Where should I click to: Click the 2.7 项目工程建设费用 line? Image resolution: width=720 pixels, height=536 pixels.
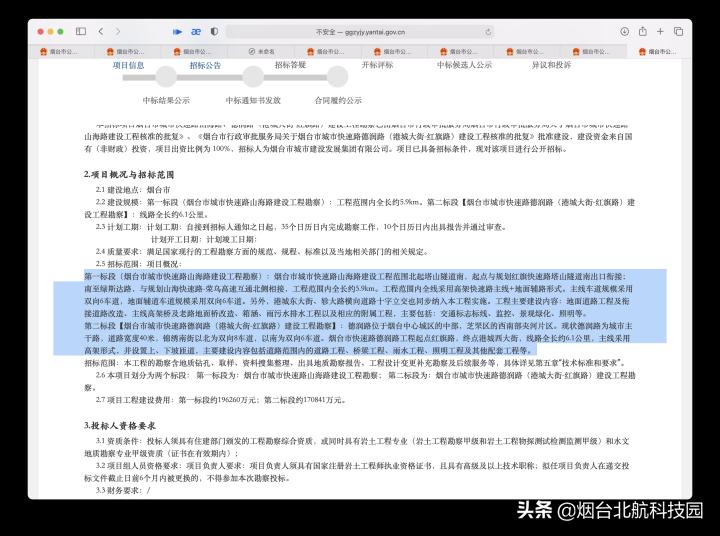pyautogui.click(x=221, y=400)
